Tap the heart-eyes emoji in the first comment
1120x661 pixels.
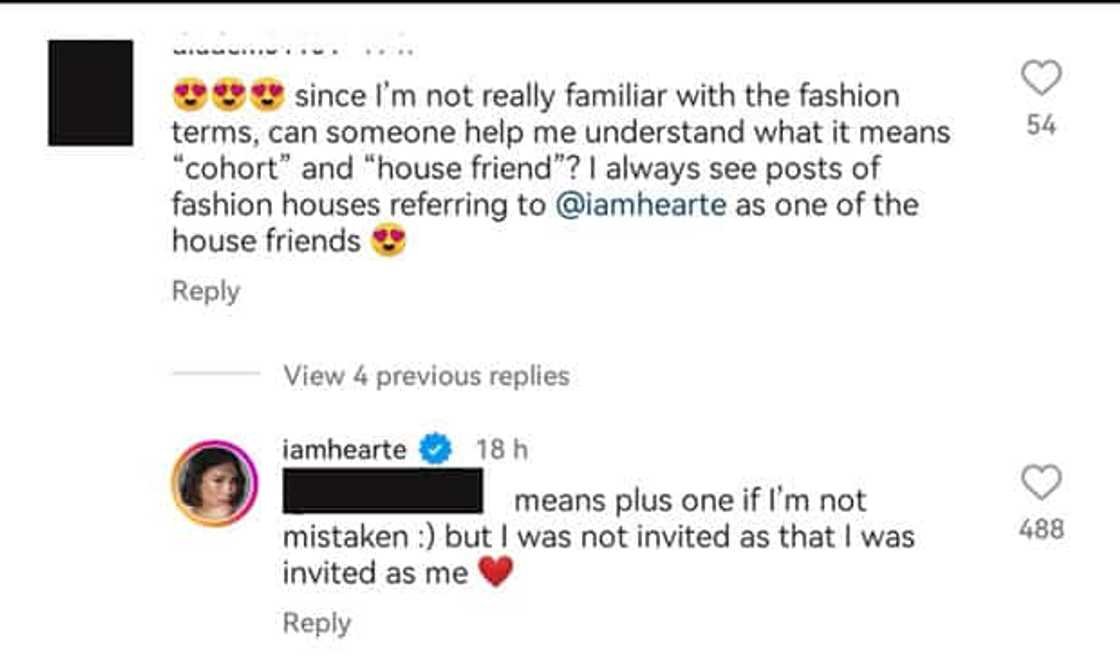[190, 95]
